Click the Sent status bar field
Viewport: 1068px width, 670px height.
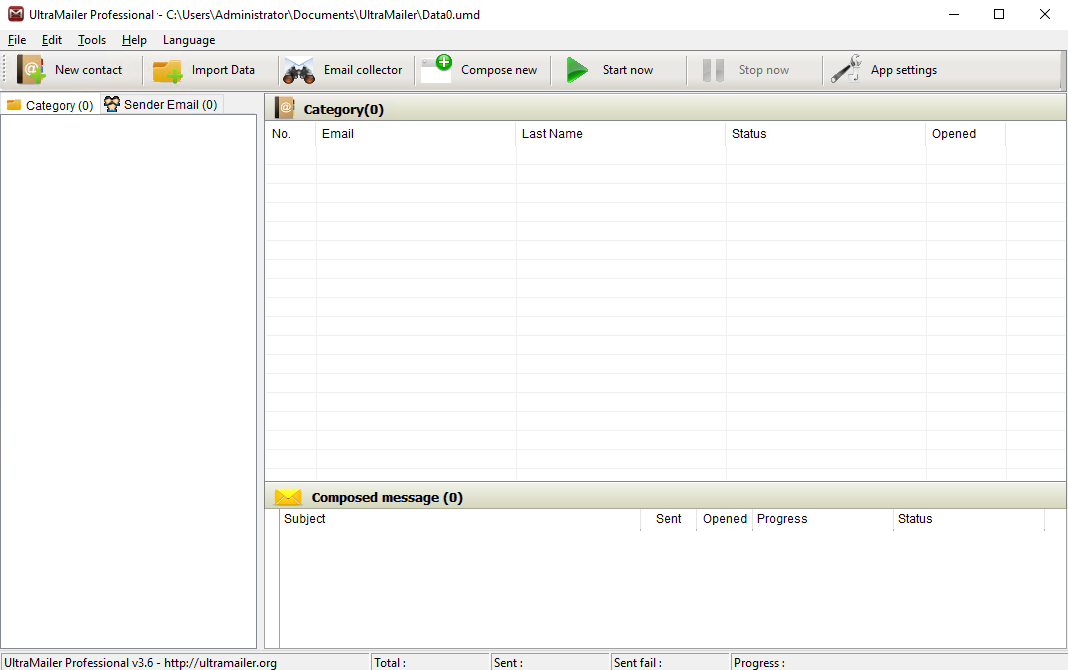[x=550, y=663]
